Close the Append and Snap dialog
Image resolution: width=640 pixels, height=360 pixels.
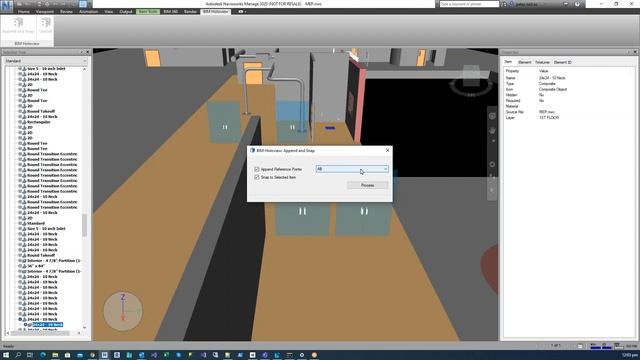click(387, 150)
